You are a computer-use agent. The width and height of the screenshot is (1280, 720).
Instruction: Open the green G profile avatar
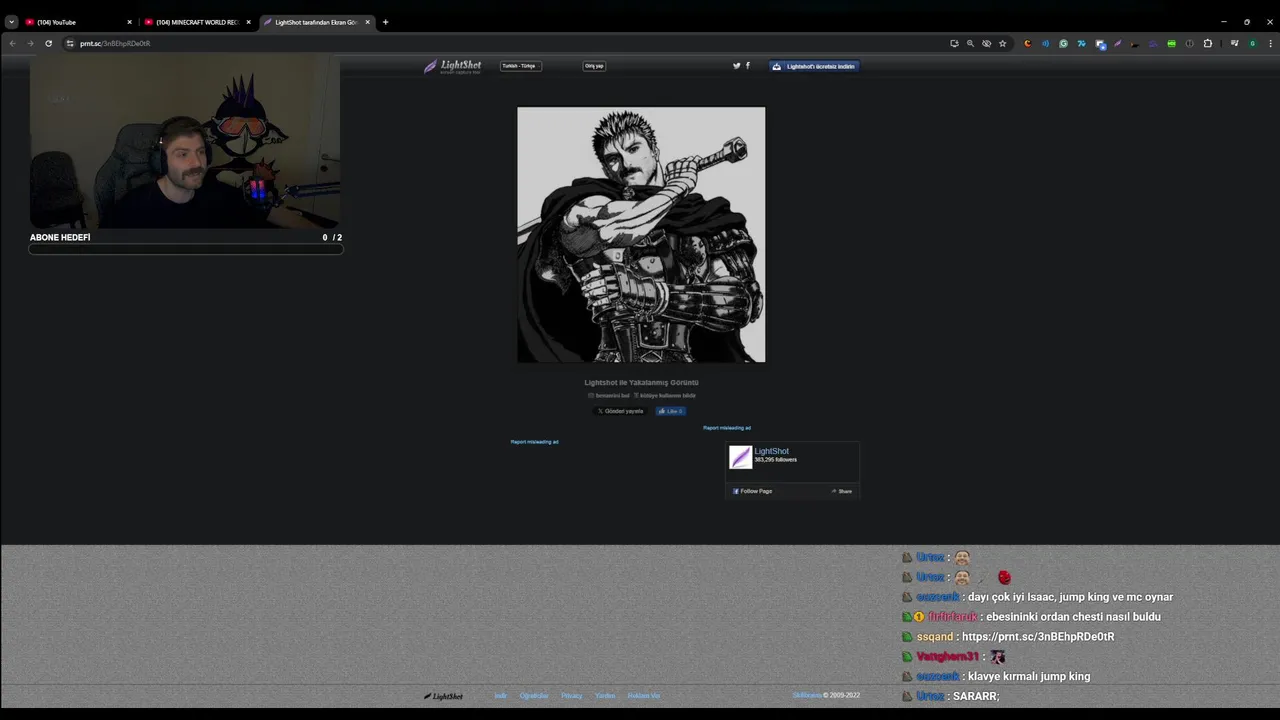click(x=1252, y=43)
